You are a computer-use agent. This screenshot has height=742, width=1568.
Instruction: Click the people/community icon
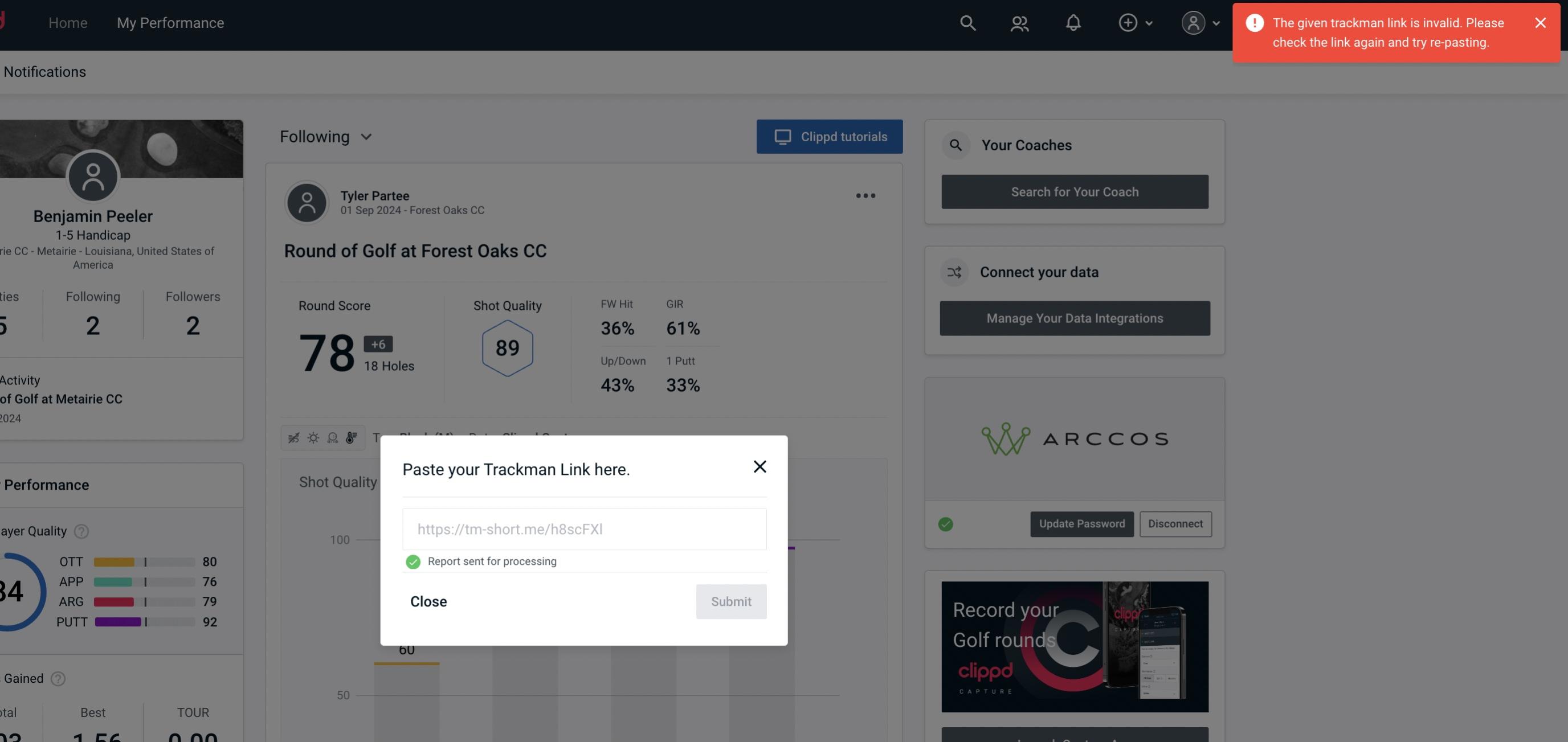coord(1020,21)
